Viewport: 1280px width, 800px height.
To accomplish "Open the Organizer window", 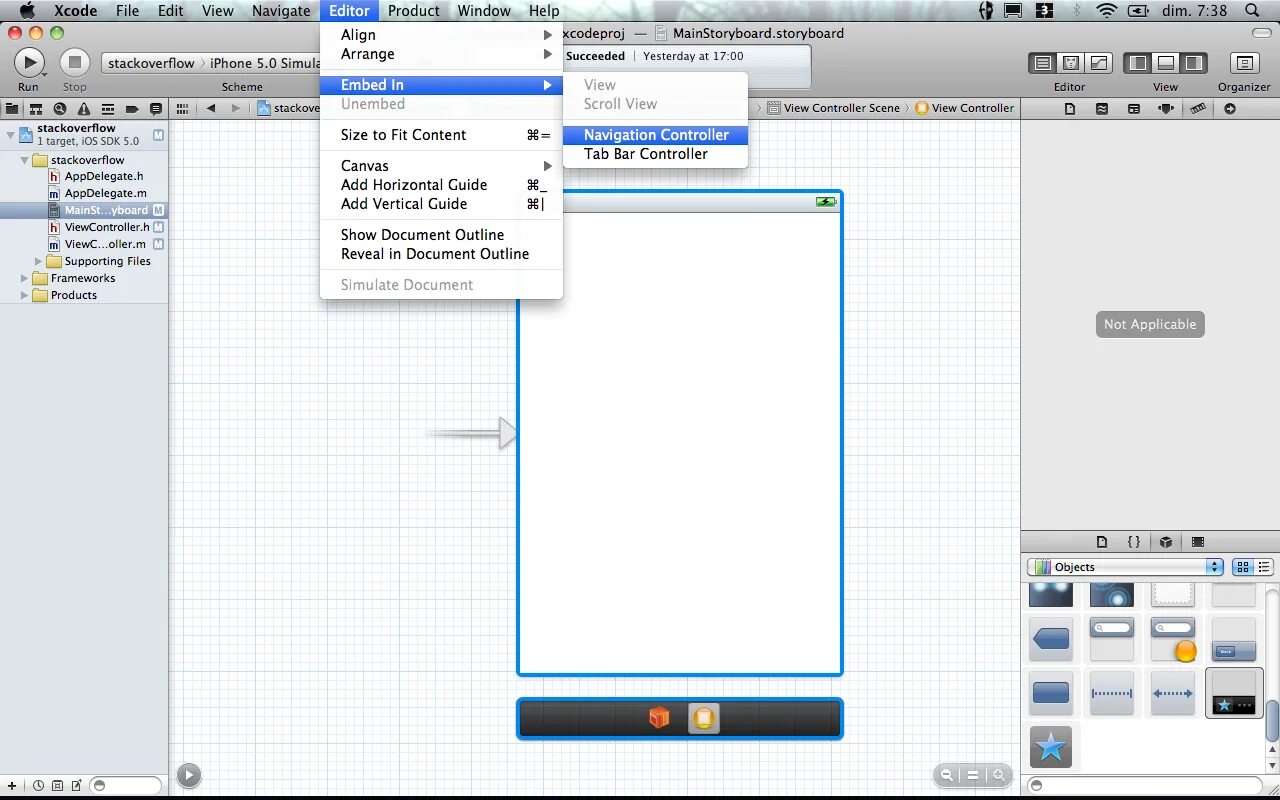I will point(1244,63).
